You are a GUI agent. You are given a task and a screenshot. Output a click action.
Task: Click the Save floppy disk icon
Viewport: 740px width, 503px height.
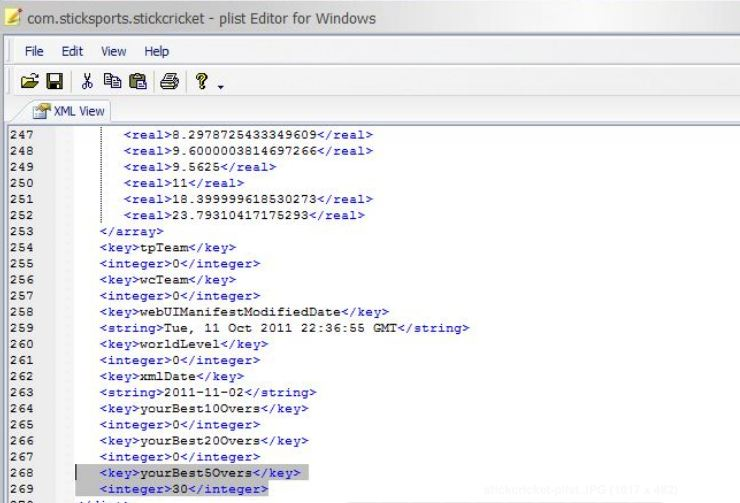pos(56,82)
